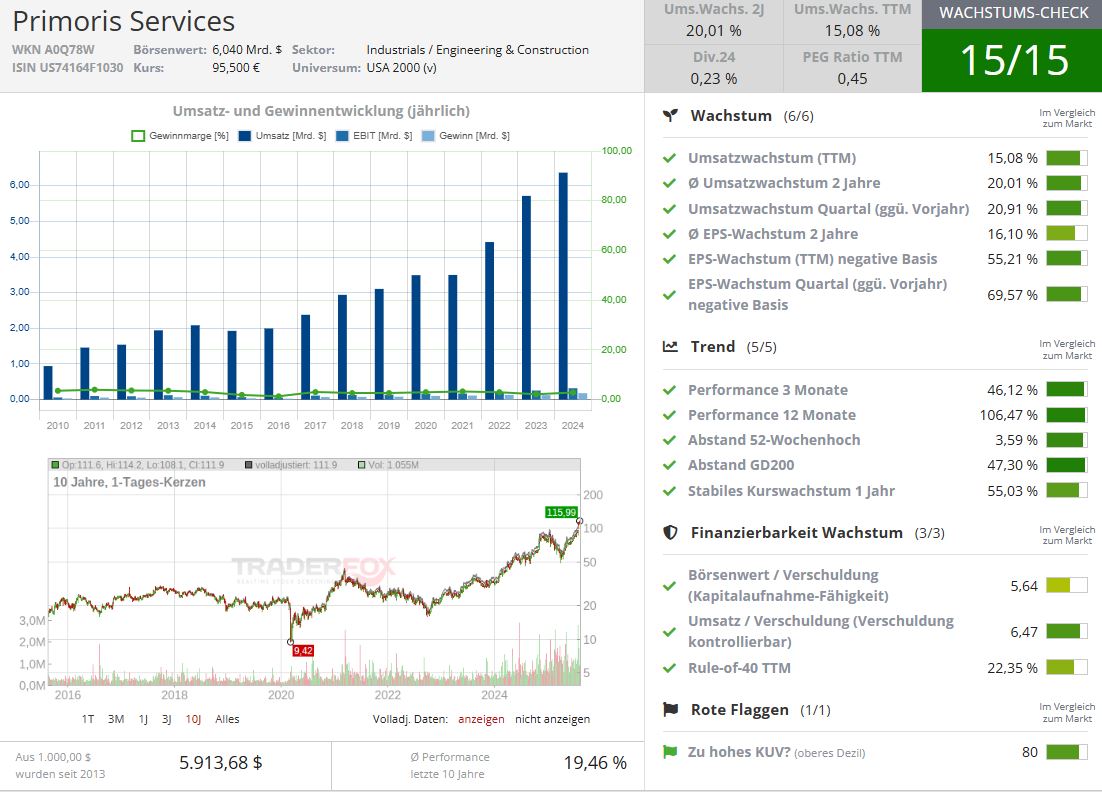Click the Umsatzwachstum (TTM) rating bar

(x=1066, y=158)
